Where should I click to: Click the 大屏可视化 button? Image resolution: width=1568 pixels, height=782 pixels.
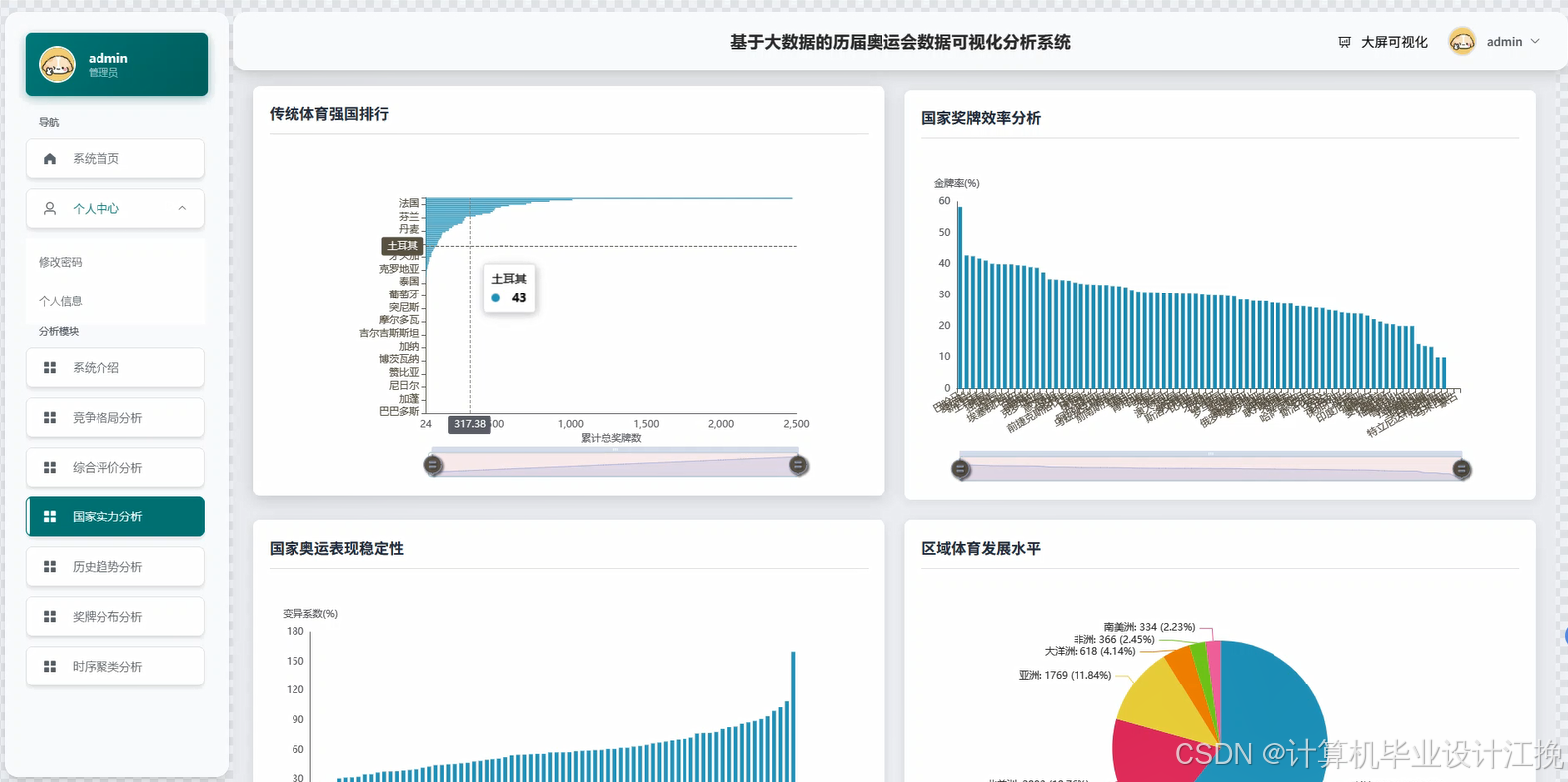(x=1383, y=42)
